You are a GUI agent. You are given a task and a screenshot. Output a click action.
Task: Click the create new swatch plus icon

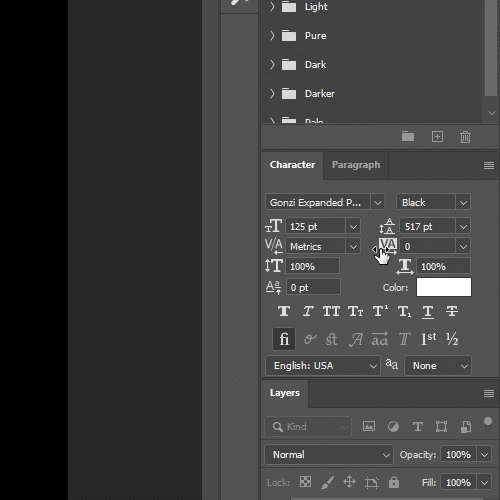(437, 137)
